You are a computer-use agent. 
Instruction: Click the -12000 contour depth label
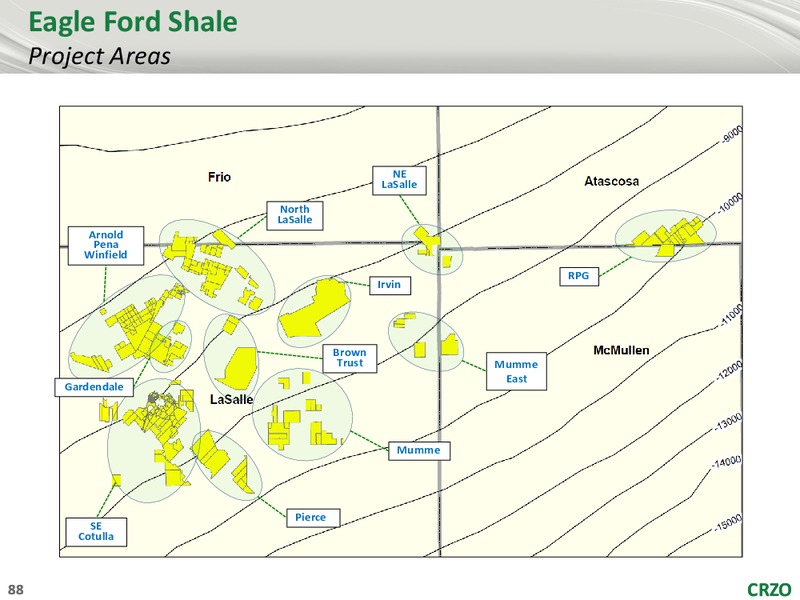point(729,371)
